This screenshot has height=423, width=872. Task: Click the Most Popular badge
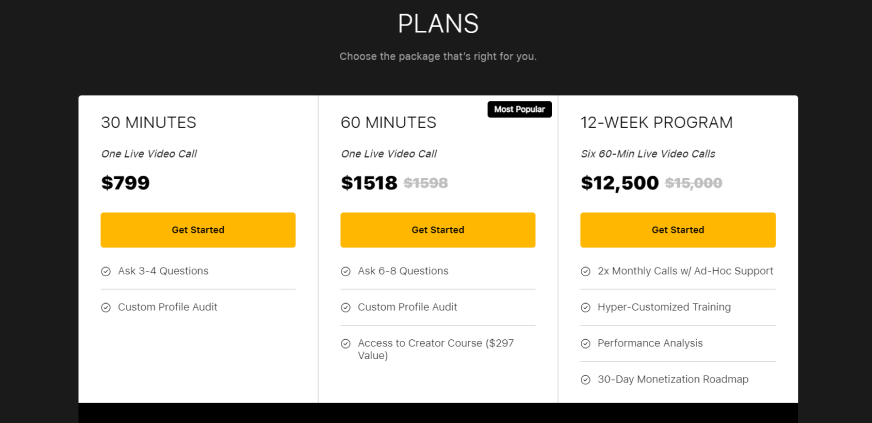point(519,109)
